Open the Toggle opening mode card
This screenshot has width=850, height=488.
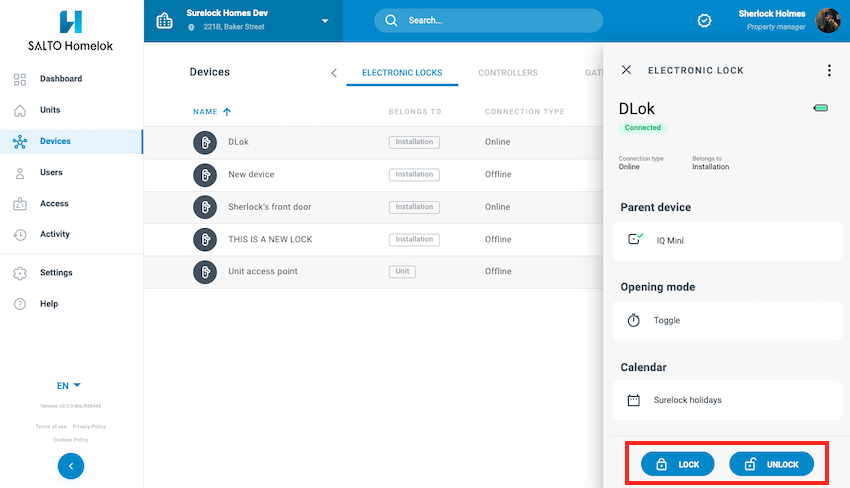(727, 321)
